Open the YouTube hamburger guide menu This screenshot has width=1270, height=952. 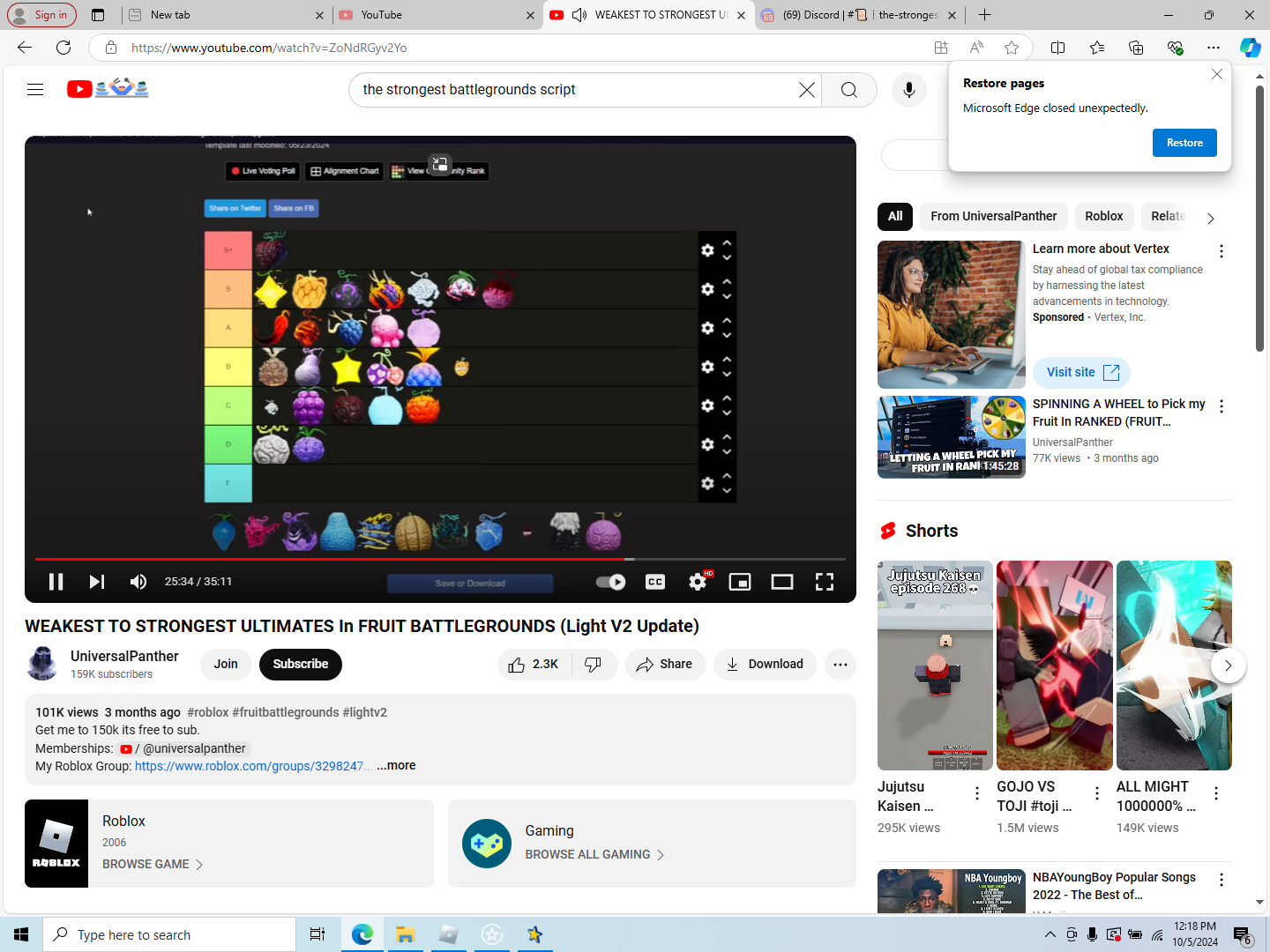35,89
